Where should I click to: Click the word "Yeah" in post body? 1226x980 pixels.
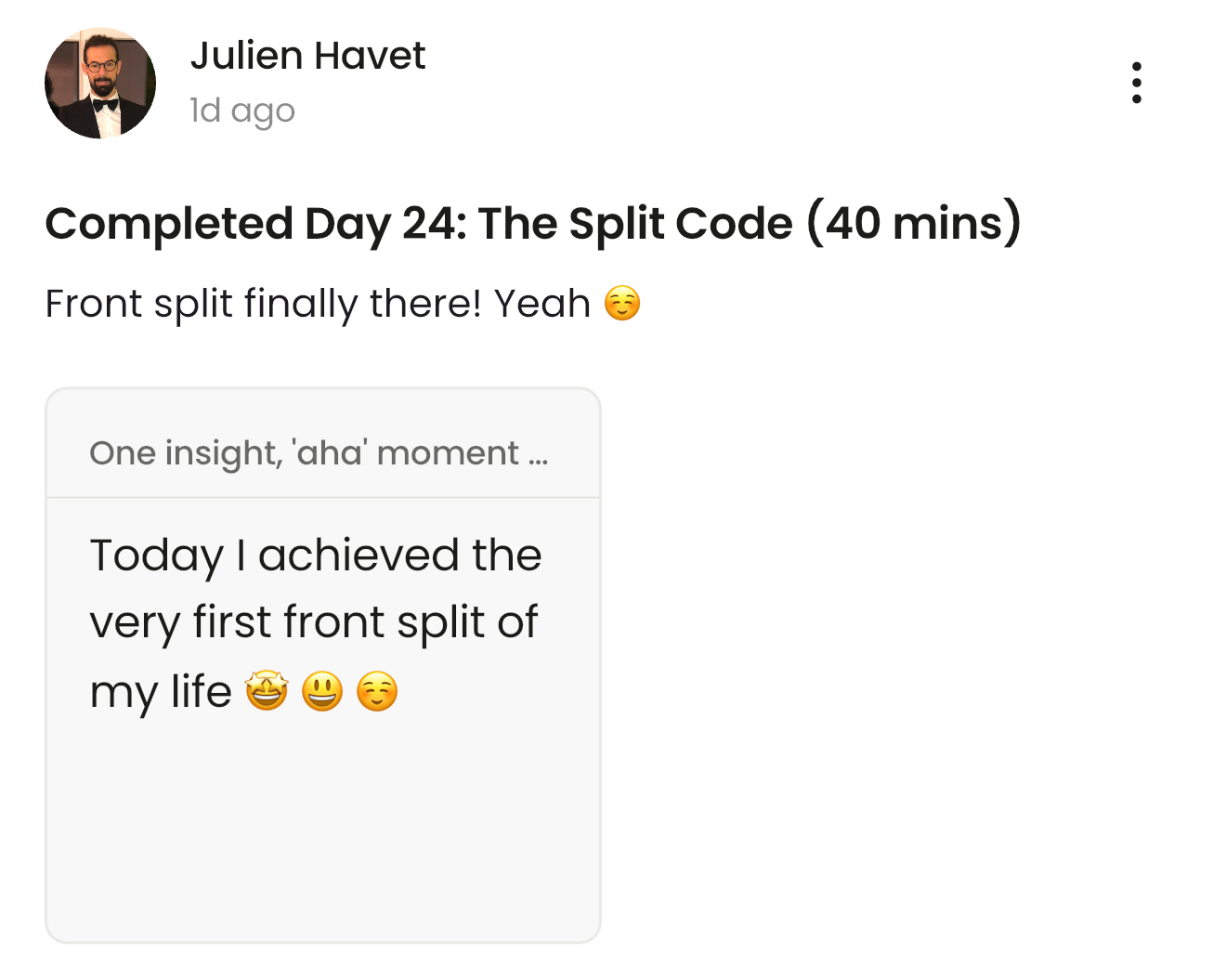[x=541, y=304]
